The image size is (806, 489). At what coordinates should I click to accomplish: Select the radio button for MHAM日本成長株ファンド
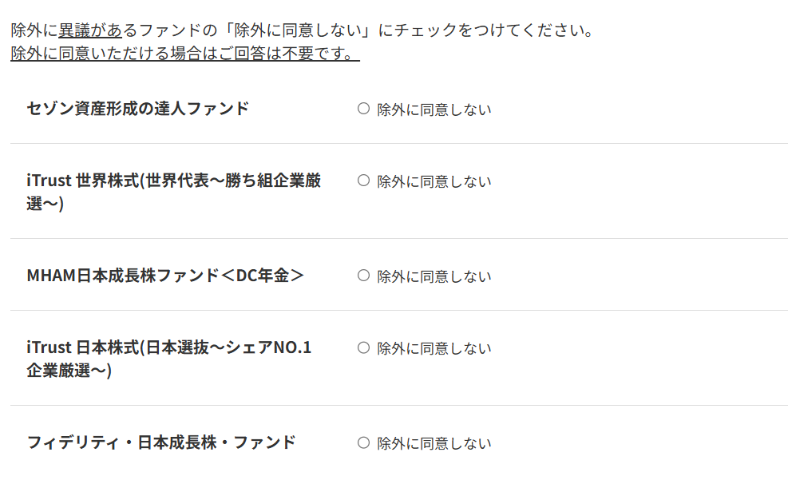point(363,276)
